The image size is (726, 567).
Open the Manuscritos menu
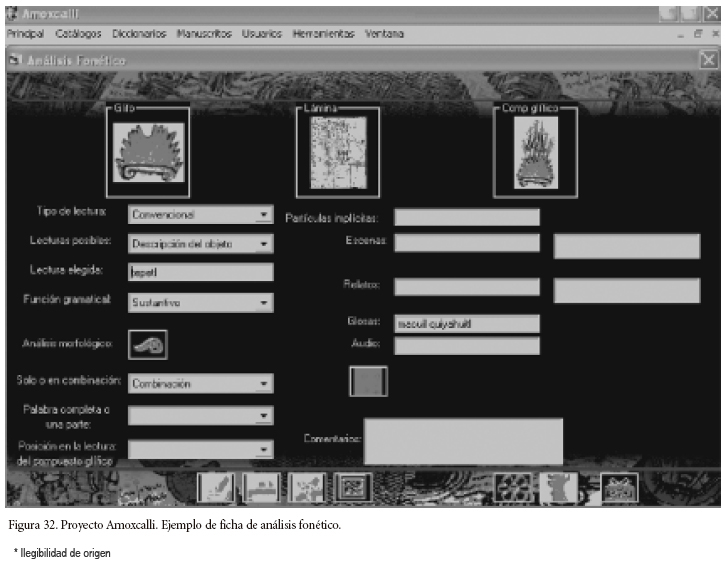(x=204, y=34)
